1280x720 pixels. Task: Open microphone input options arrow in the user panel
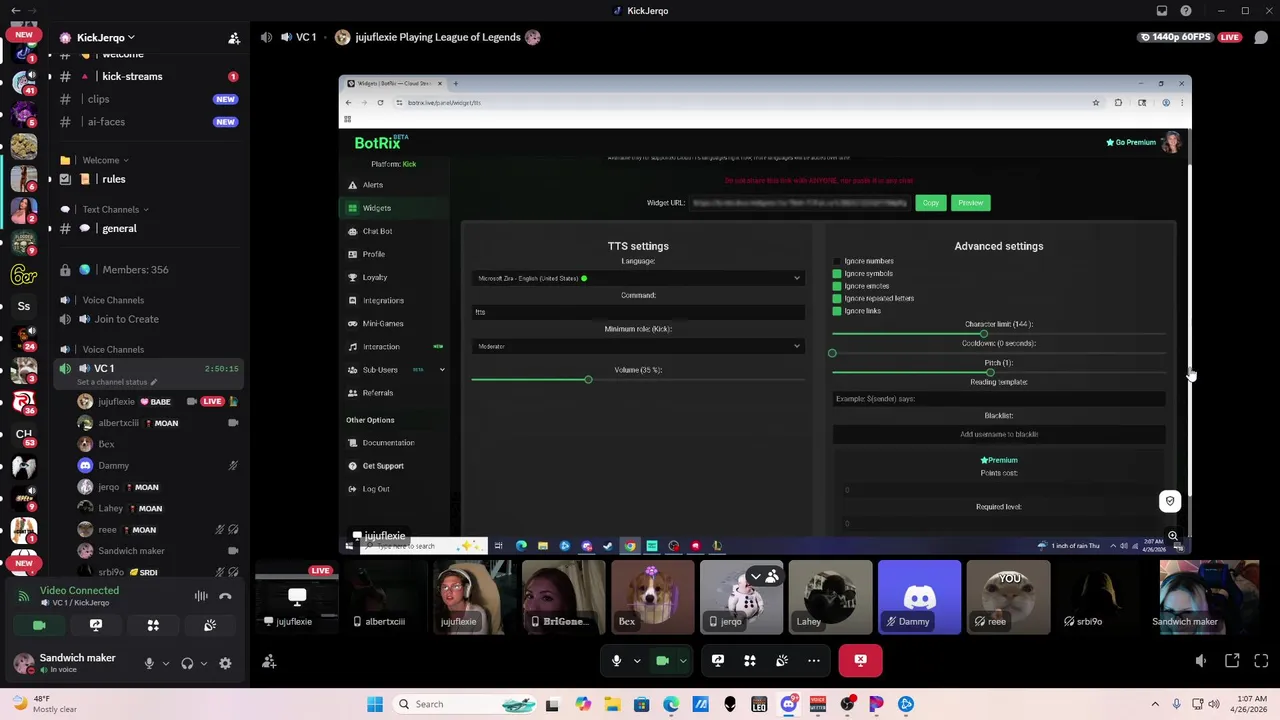166,663
